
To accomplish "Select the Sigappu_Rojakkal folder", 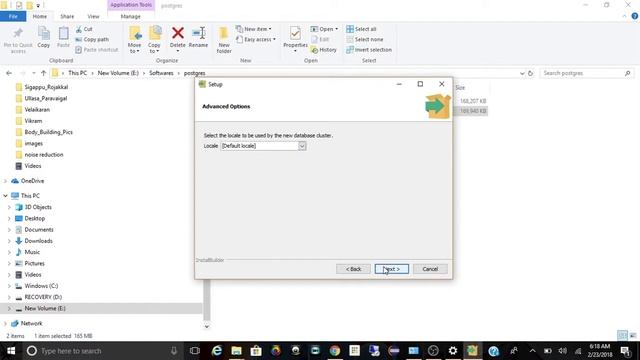I will [46, 87].
